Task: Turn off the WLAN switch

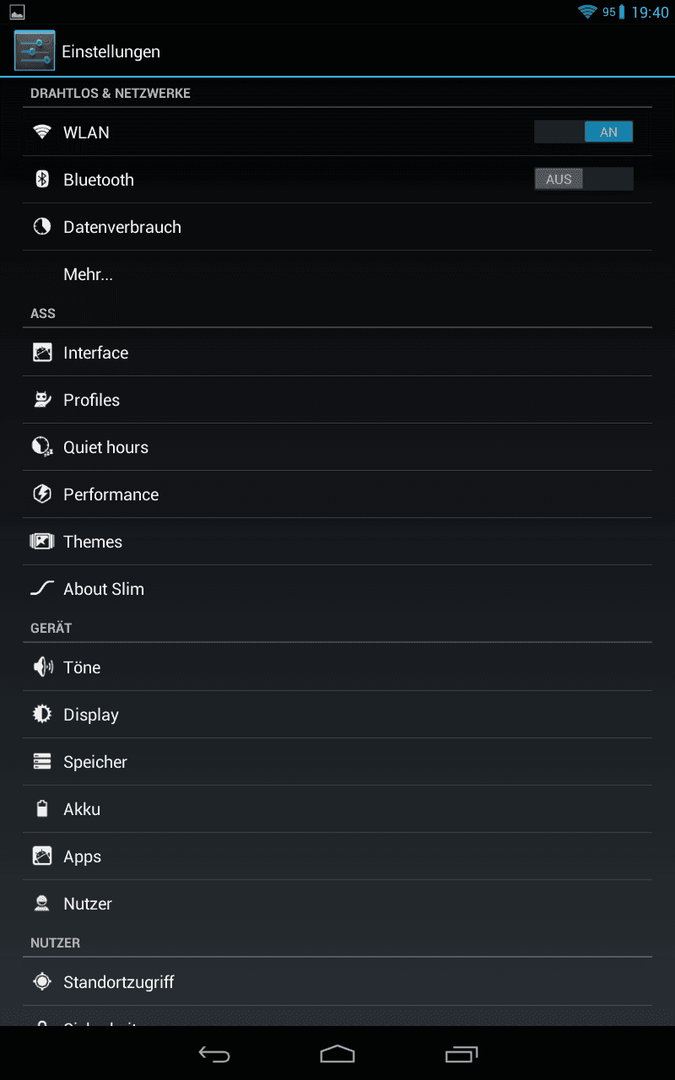Action: click(x=583, y=132)
